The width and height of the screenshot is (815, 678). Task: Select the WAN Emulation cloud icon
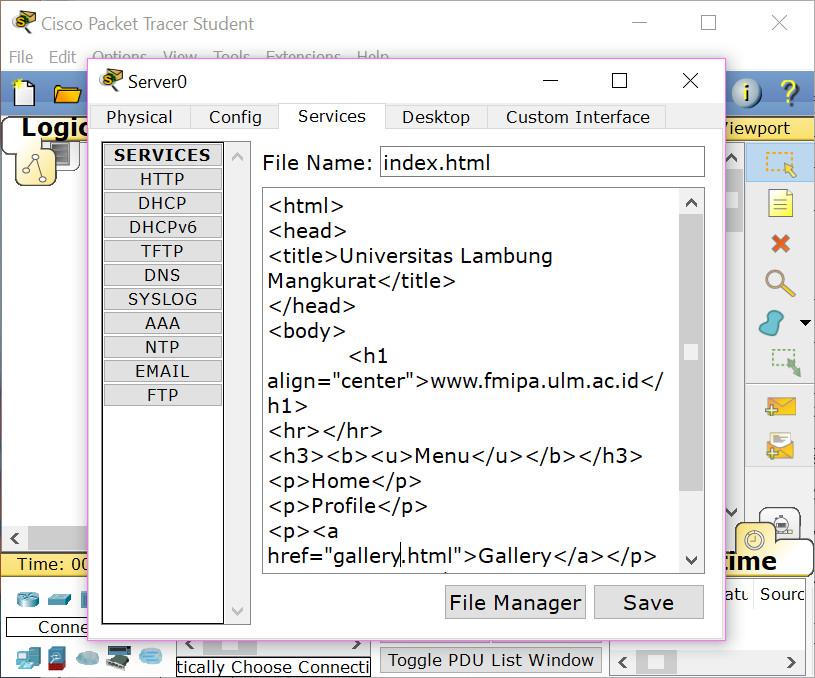(88, 658)
